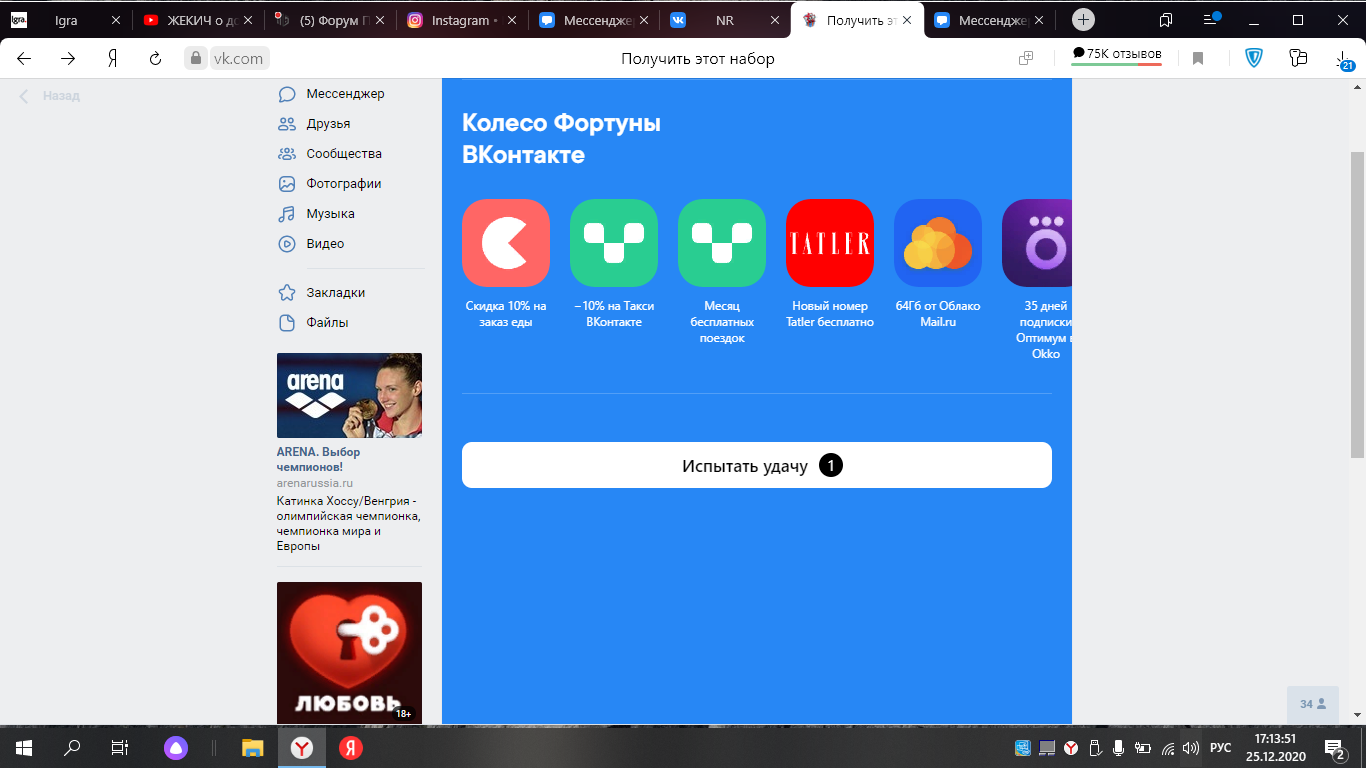1366x768 pixels.
Task: Open Task View on the taskbar
Action: (120, 747)
